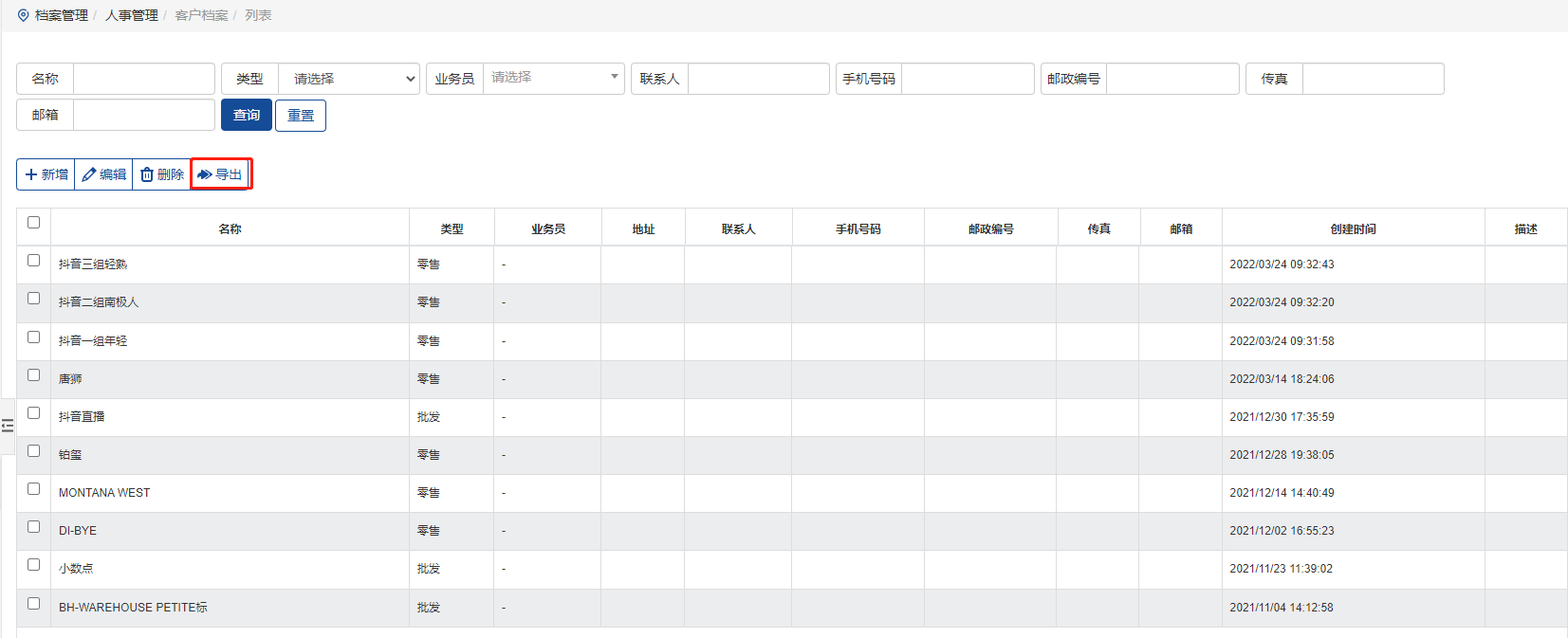The height and width of the screenshot is (638, 1568).
Task: Expand the 业务员 selector dropdown
Action: 553,78
